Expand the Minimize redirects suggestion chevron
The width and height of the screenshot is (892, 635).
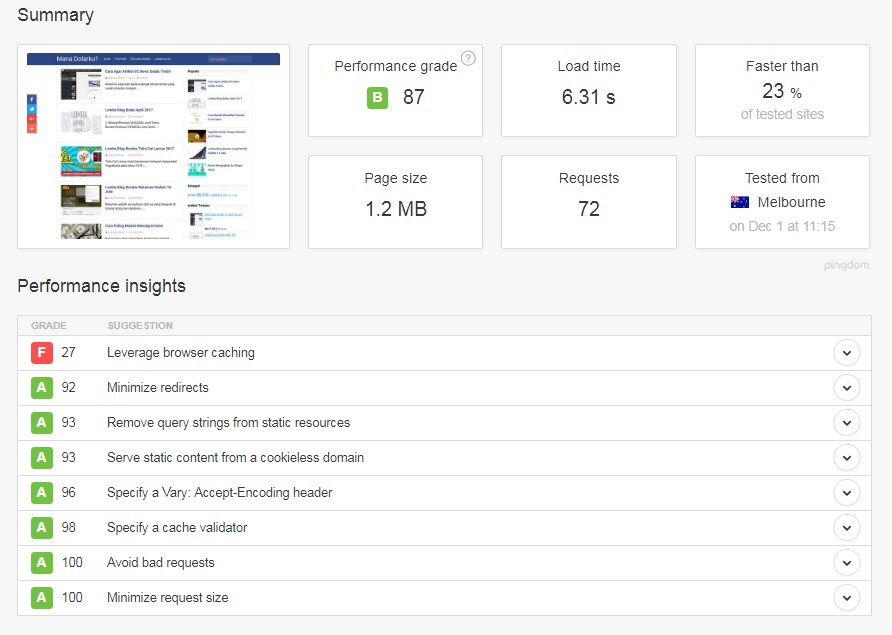(846, 388)
